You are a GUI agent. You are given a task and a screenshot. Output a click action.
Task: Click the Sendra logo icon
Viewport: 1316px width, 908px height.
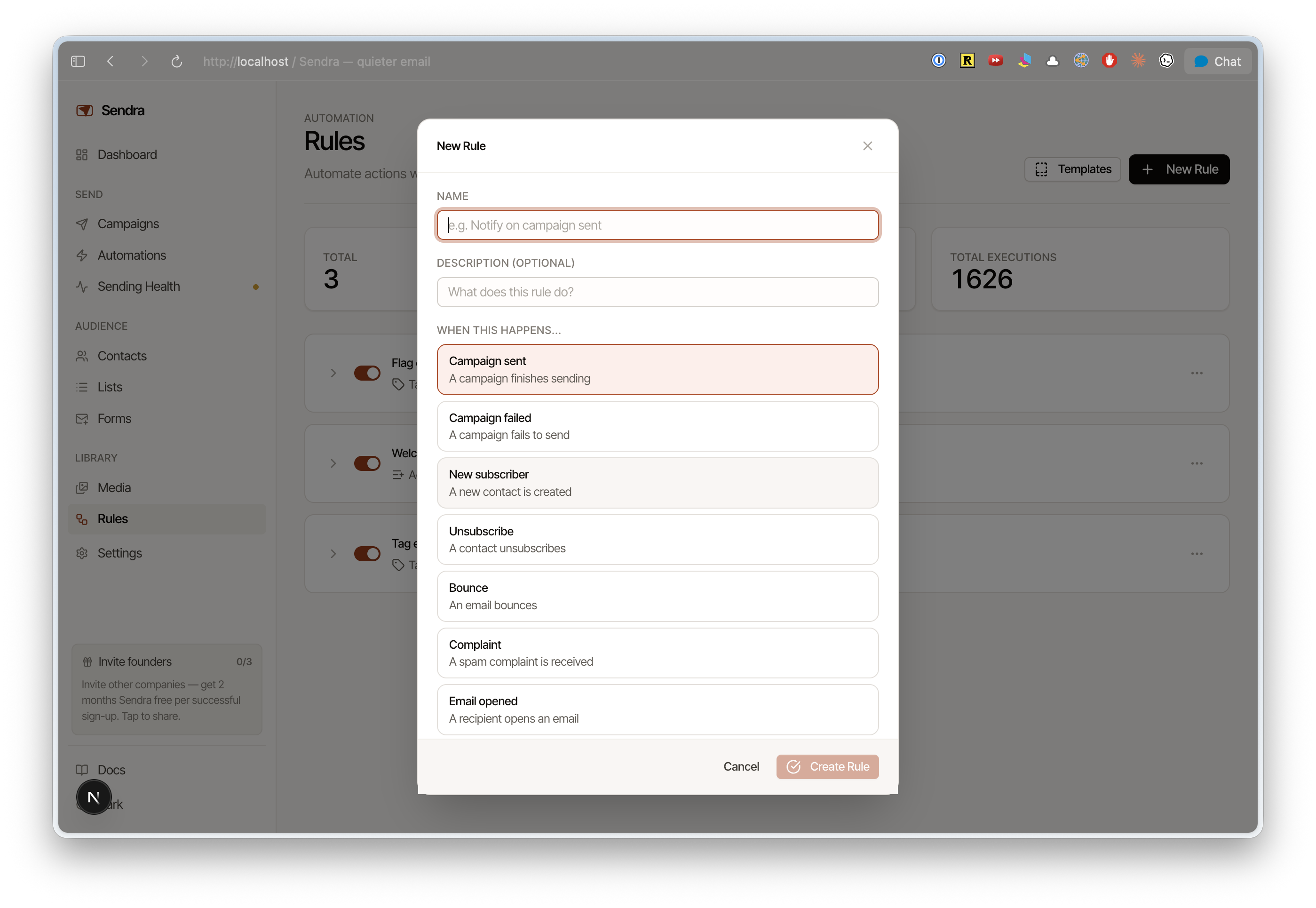pyautogui.click(x=84, y=111)
